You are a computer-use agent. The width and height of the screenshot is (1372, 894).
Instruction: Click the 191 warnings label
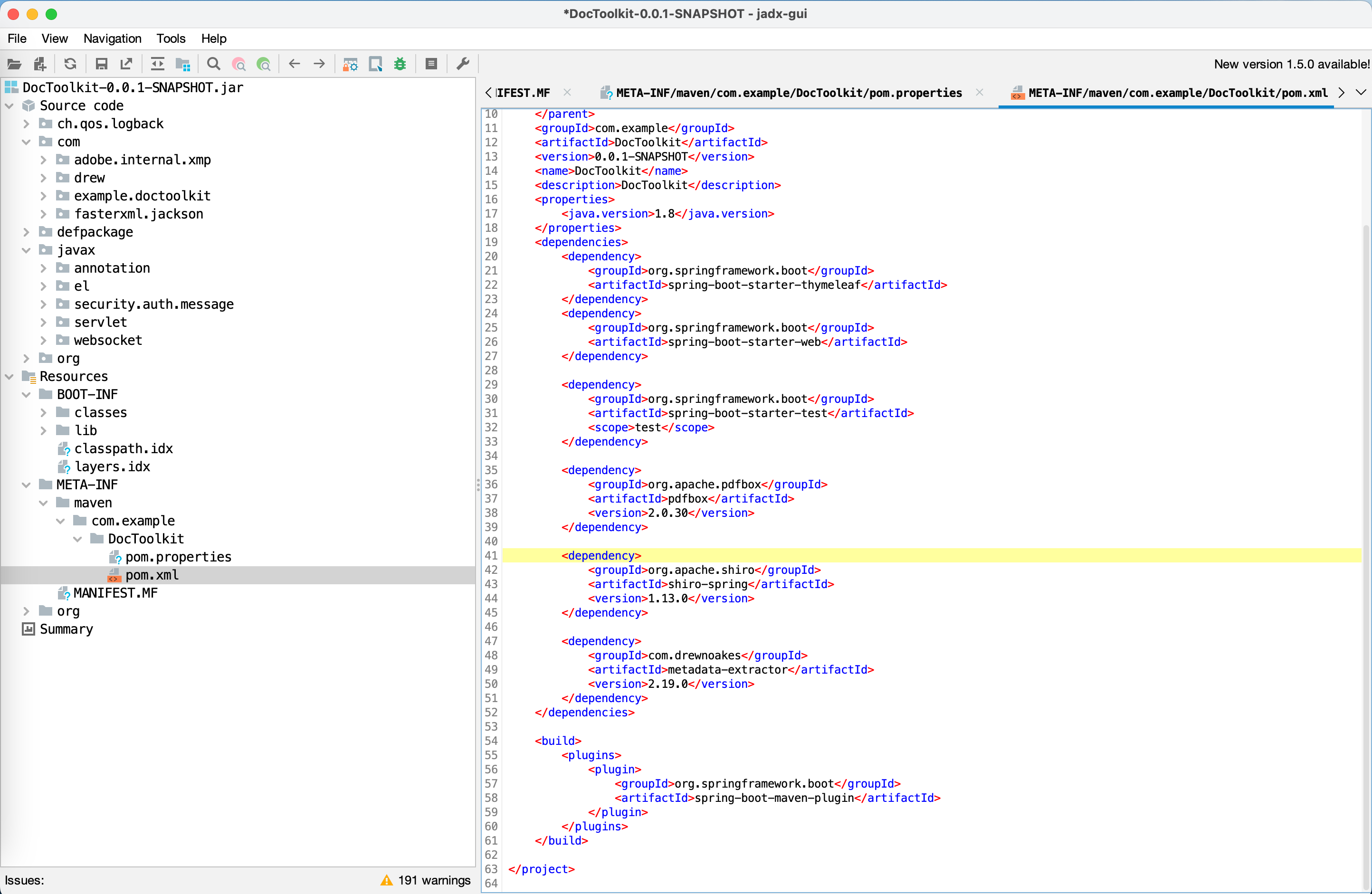[434, 880]
